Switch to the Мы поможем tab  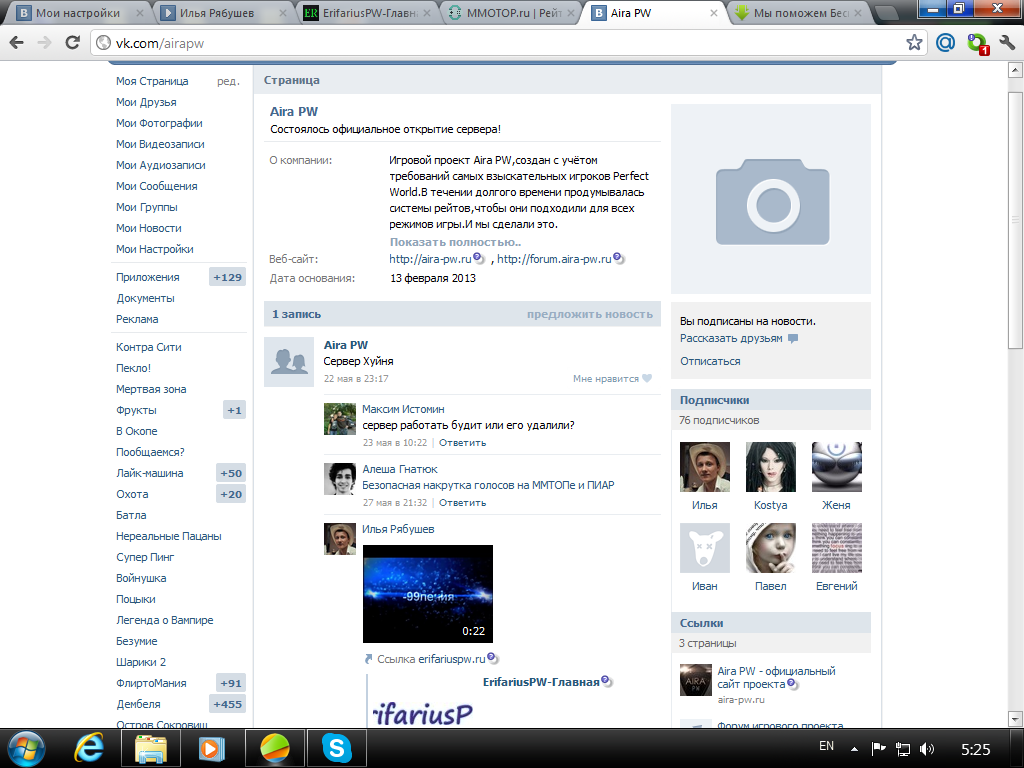pyautogui.click(x=800, y=12)
